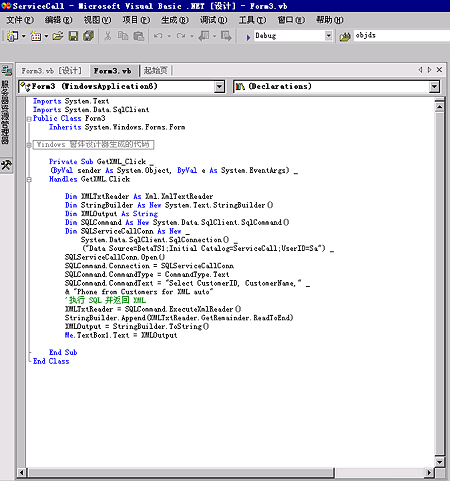Click the Cut scissors icon
450x481 pixels.
[x=108, y=36]
